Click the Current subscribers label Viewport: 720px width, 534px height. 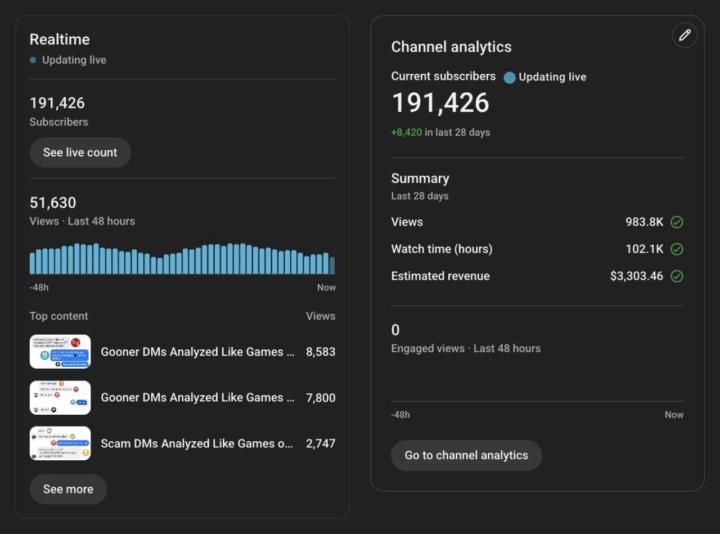443,76
